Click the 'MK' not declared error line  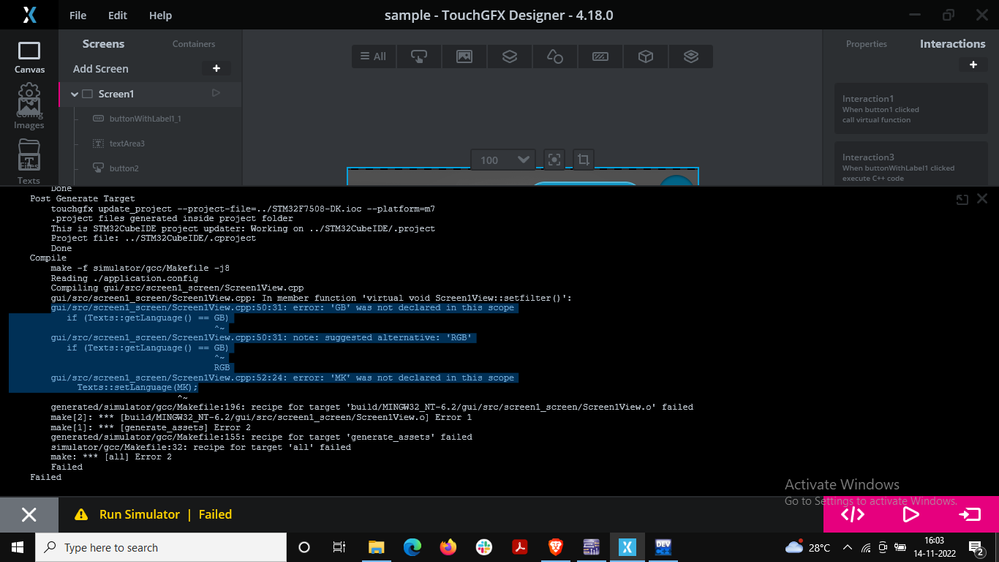point(282,378)
